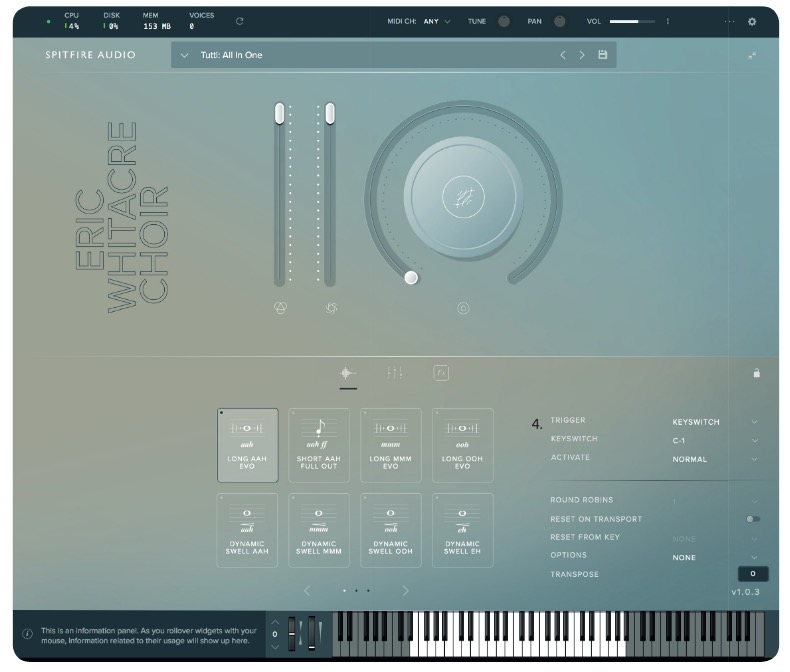Click the circular target icon below the big knob

pyautogui.click(x=463, y=308)
